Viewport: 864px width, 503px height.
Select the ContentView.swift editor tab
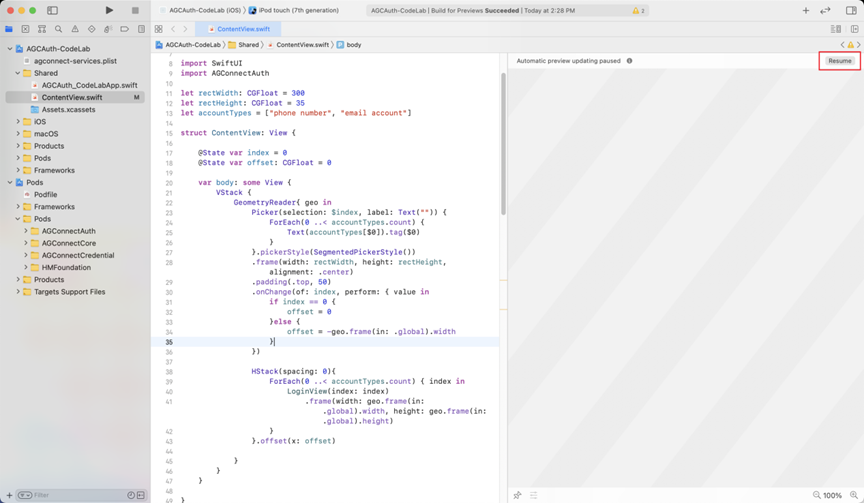pos(239,29)
